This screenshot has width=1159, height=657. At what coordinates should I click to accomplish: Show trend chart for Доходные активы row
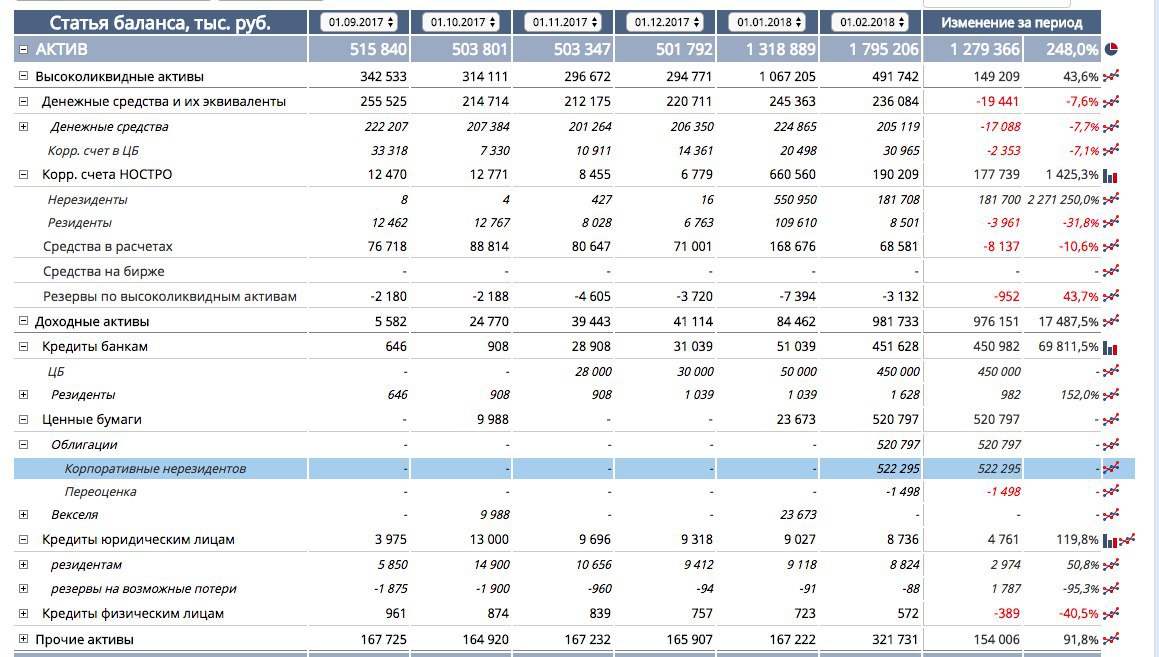[1111, 321]
